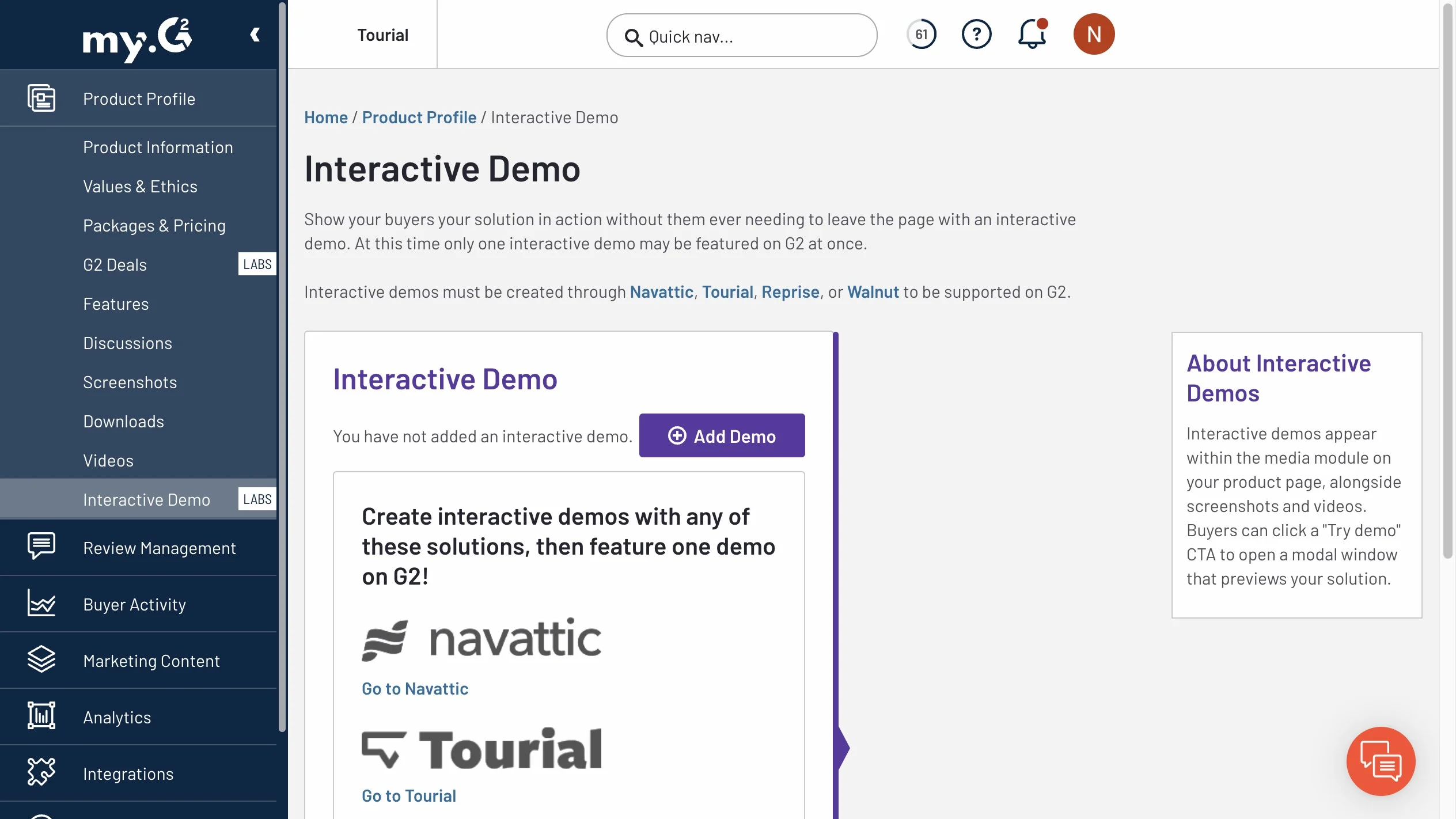
Task: Open the 61 progress score indicator
Action: click(x=922, y=35)
